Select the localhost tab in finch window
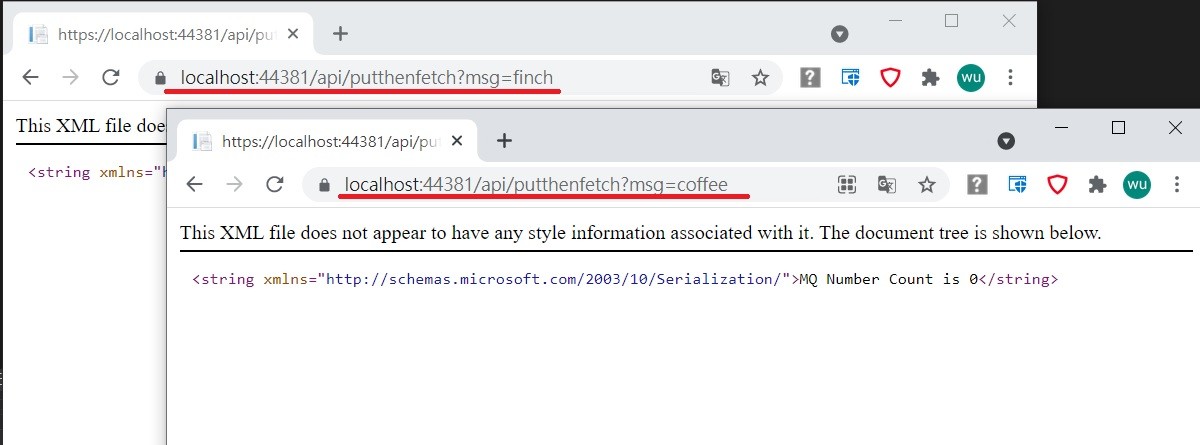The image size is (1200, 445). tap(165, 34)
